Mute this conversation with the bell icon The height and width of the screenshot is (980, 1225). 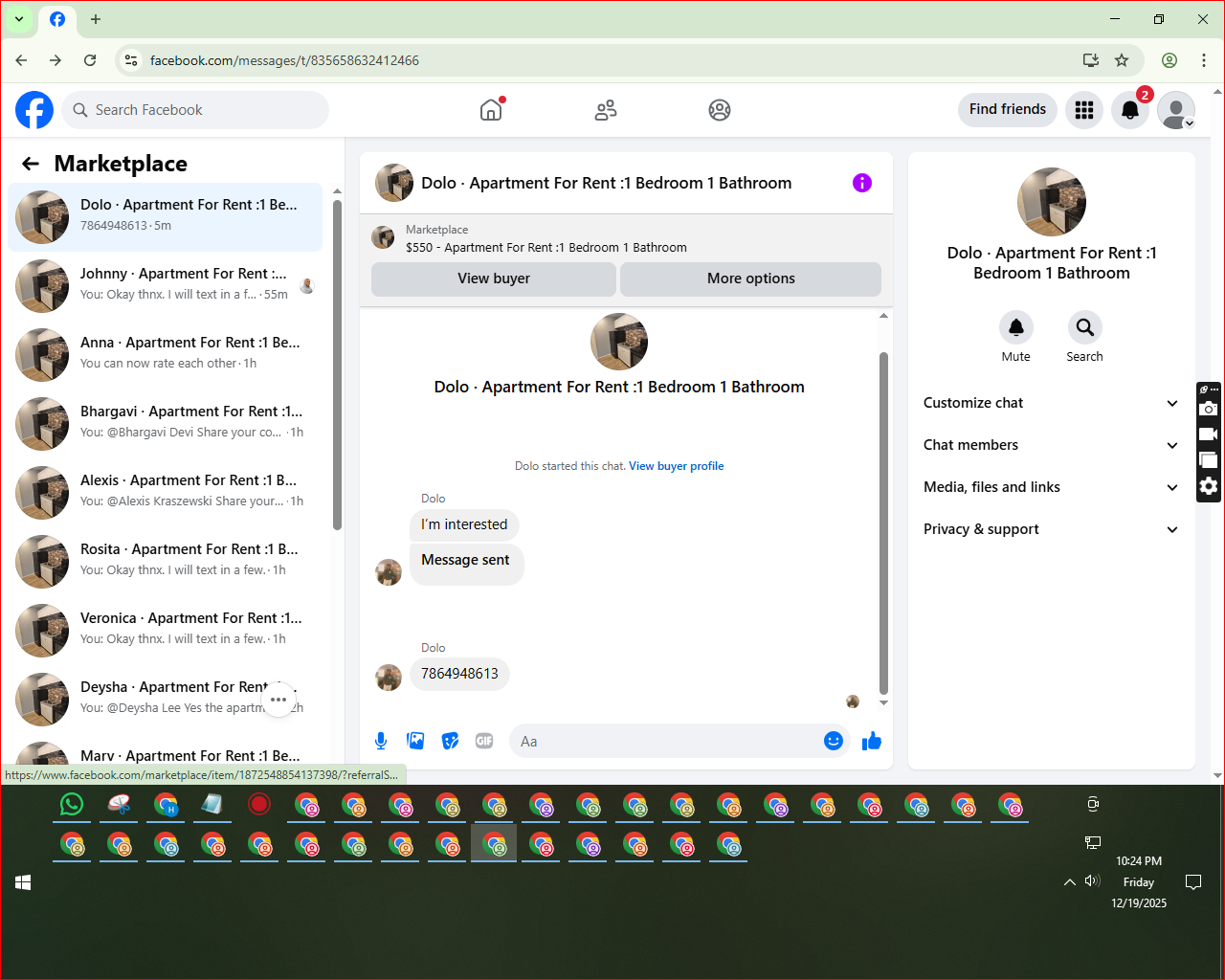[x=1016, y=327]
